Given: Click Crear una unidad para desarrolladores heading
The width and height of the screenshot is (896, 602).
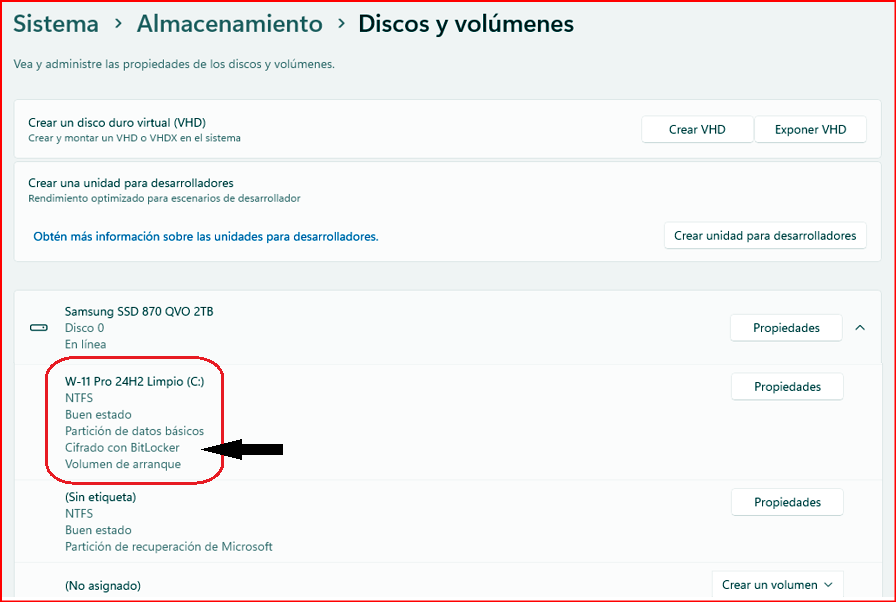Looking at the screenshot, I should point(131,183).
